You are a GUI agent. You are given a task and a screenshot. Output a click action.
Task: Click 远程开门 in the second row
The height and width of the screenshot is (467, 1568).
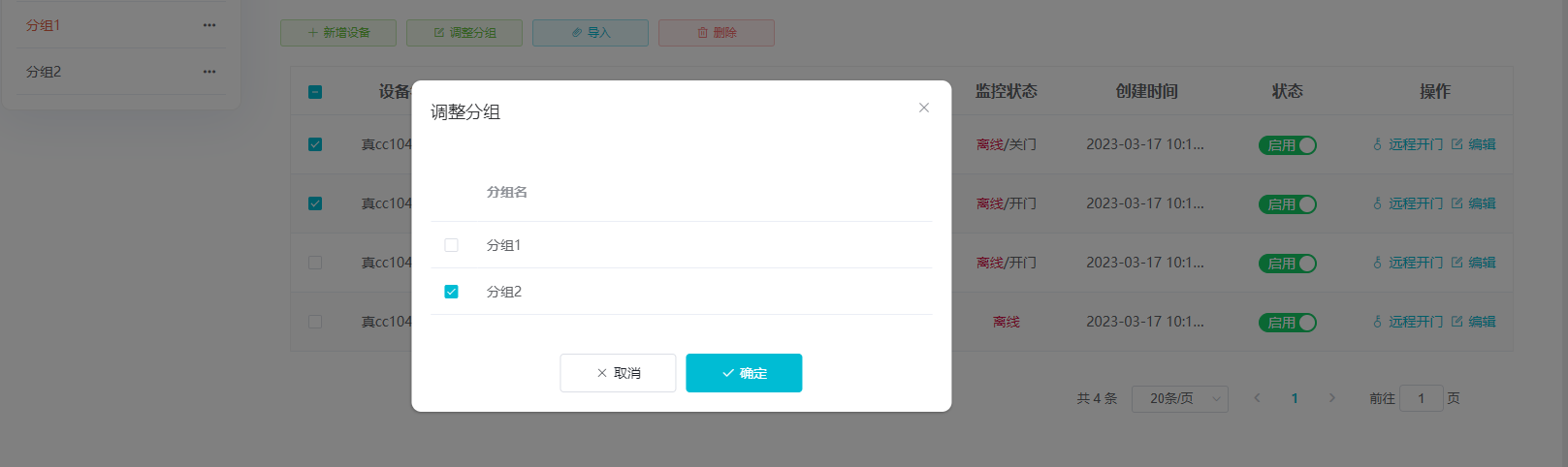coord(1408,203)
